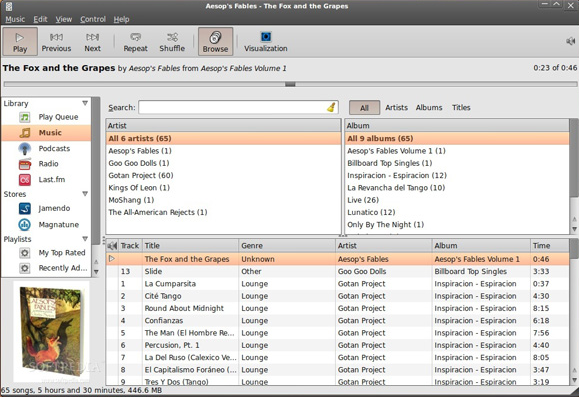Viewport: 579px width, 397px height.
Task: Collapse the Playlists section
Action: 85,239
